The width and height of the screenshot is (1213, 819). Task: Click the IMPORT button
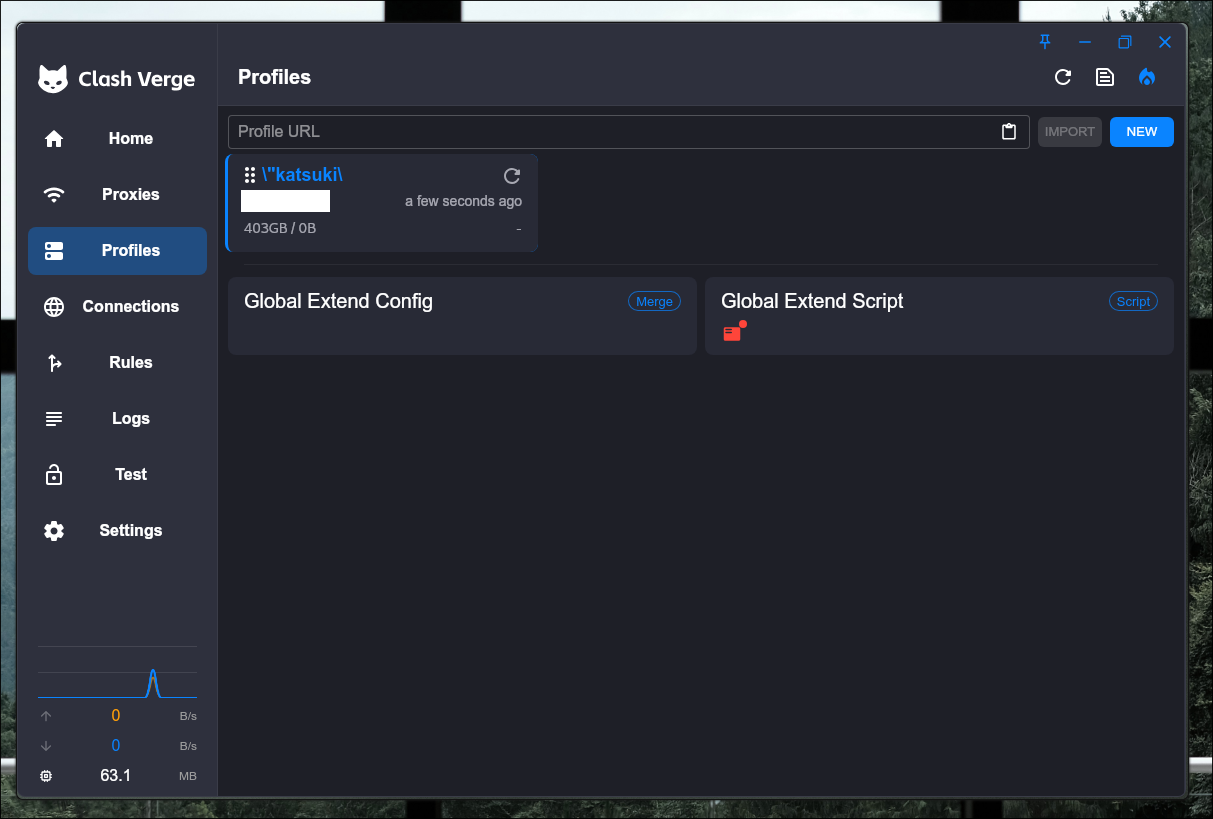[x=1069, y=132]
